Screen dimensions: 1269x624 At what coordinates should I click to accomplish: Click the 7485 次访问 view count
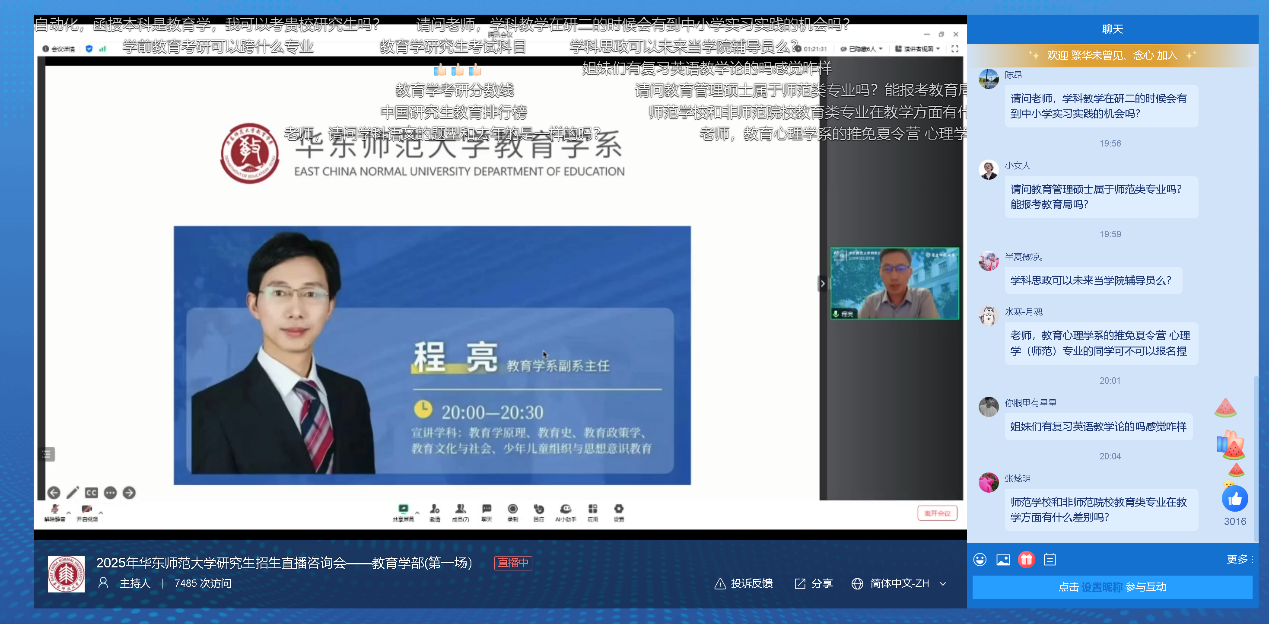(x=203, y=583)
